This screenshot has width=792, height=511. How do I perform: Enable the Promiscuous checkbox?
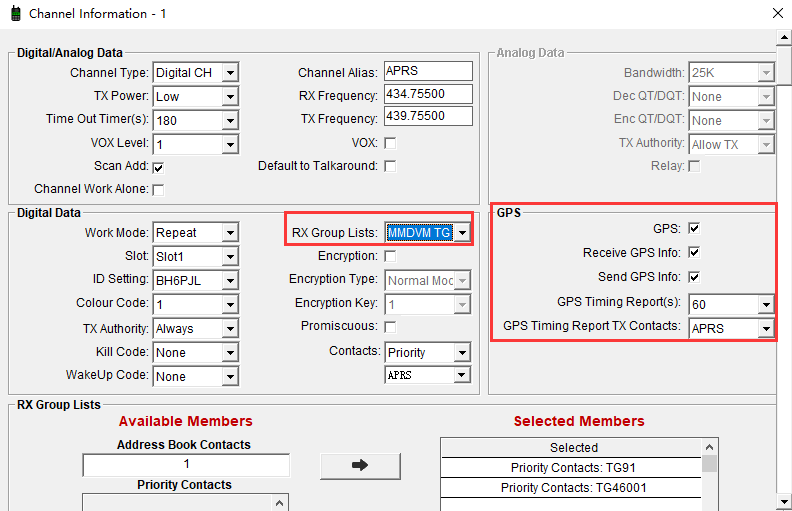click(390, 327)
